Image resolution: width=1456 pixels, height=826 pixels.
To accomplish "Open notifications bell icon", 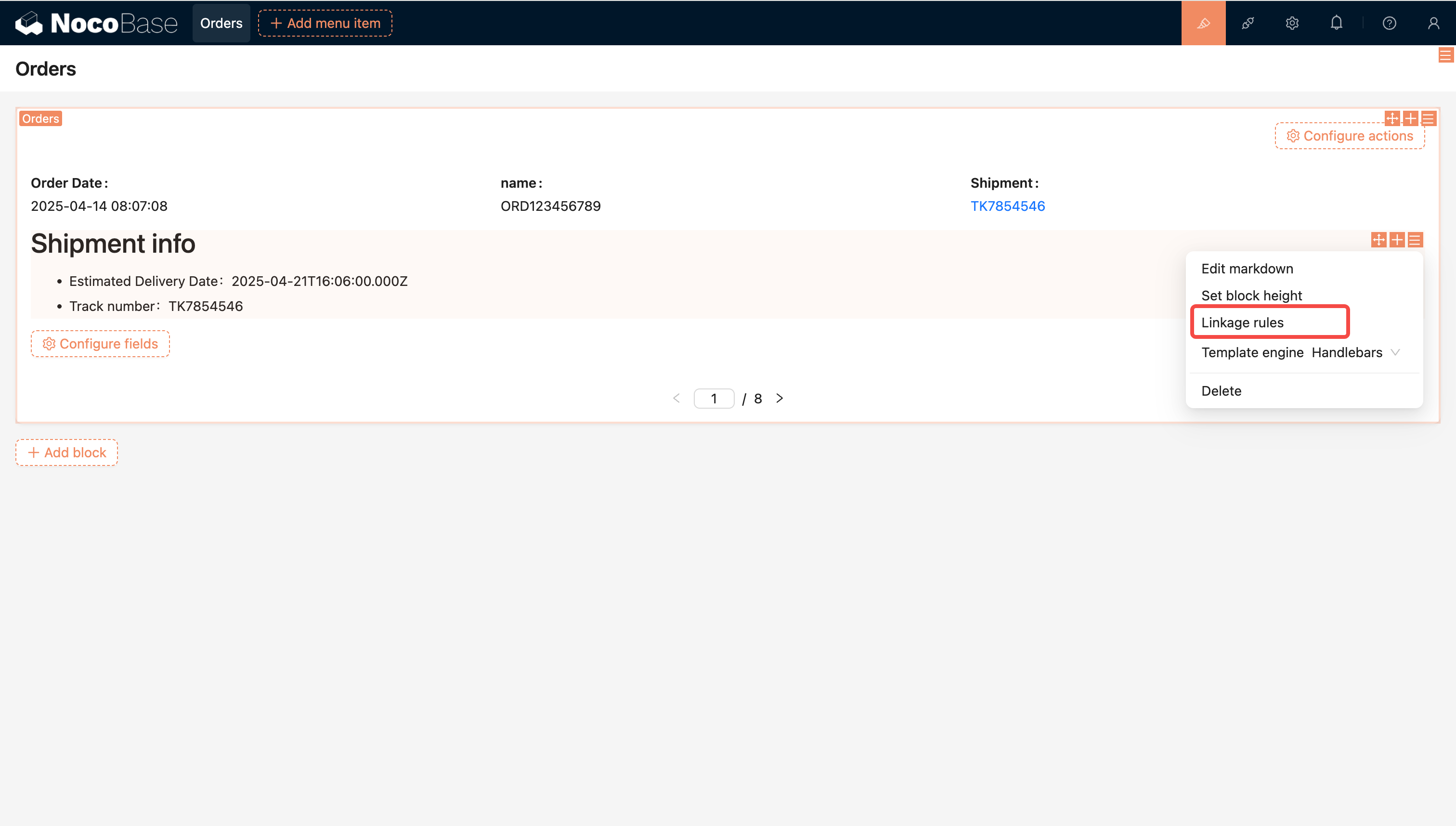I will 1336,23.
